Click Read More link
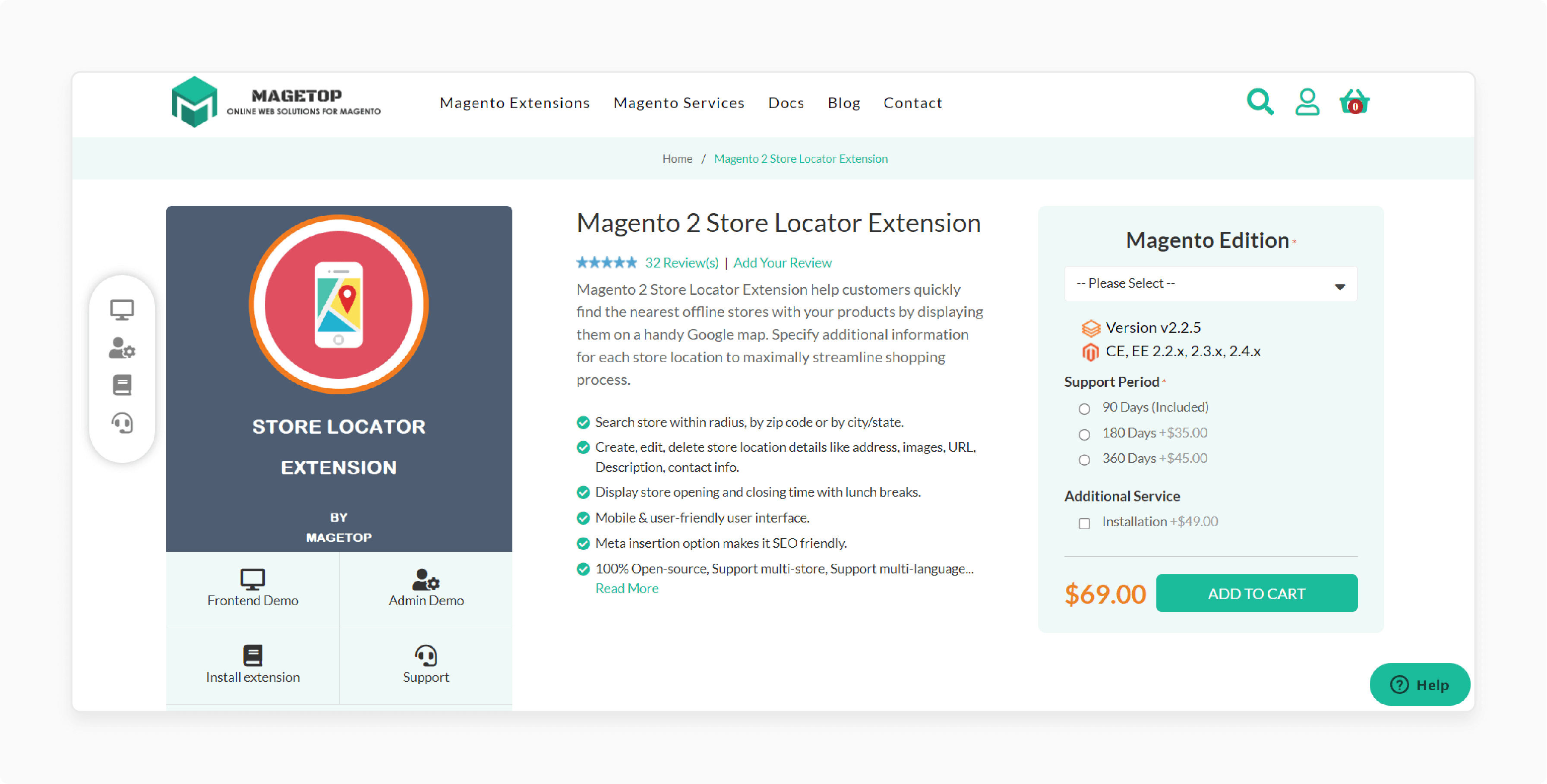 tap(626, 588)
